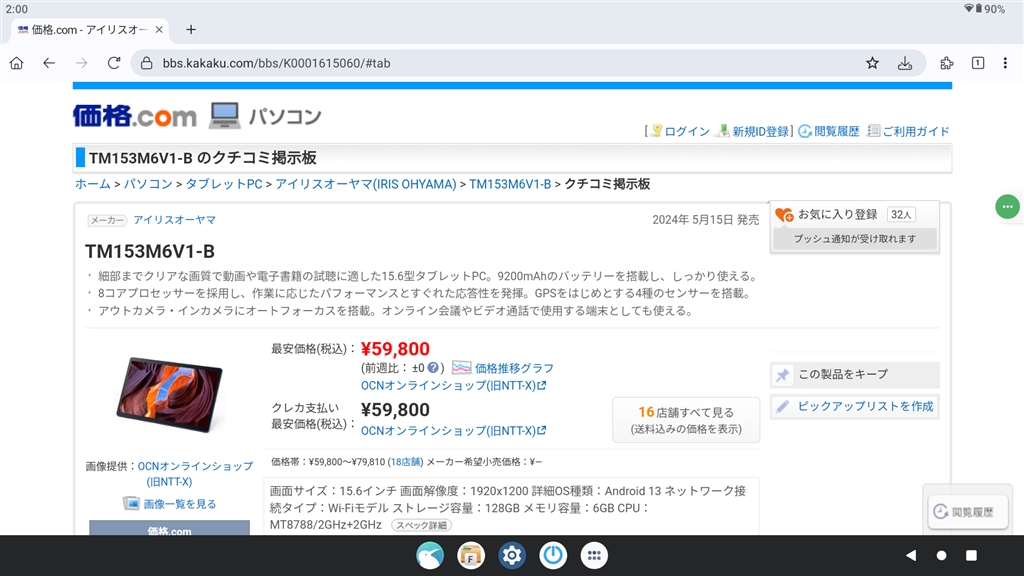Close the 価格.com tab
The height and width of the screenshot is (576, 1024).
(x=159, y=29)
